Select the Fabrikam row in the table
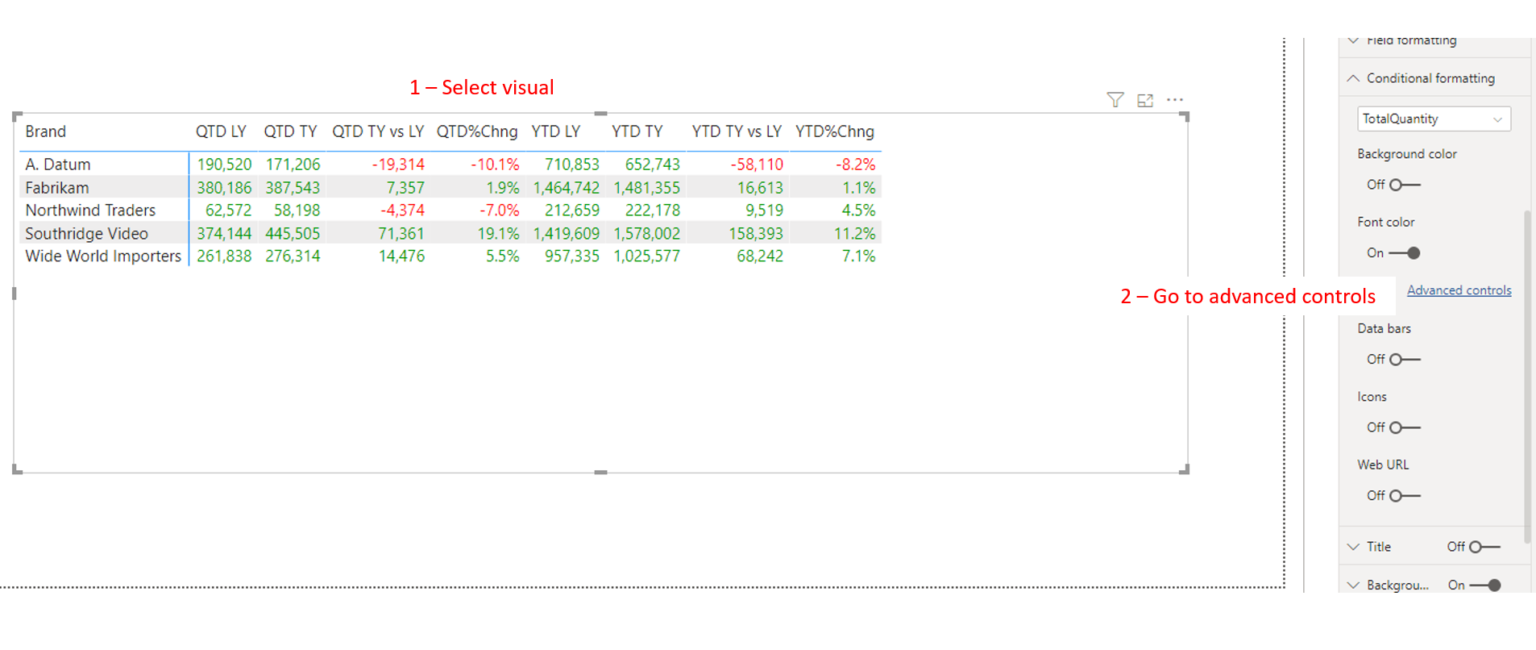This screenshot has height=650, width=1536. click(57, 187)
